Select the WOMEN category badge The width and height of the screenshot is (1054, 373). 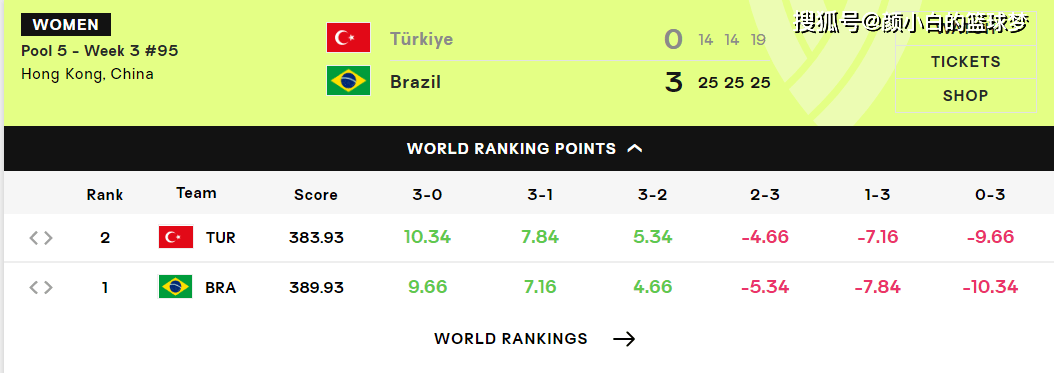point(66,25)
